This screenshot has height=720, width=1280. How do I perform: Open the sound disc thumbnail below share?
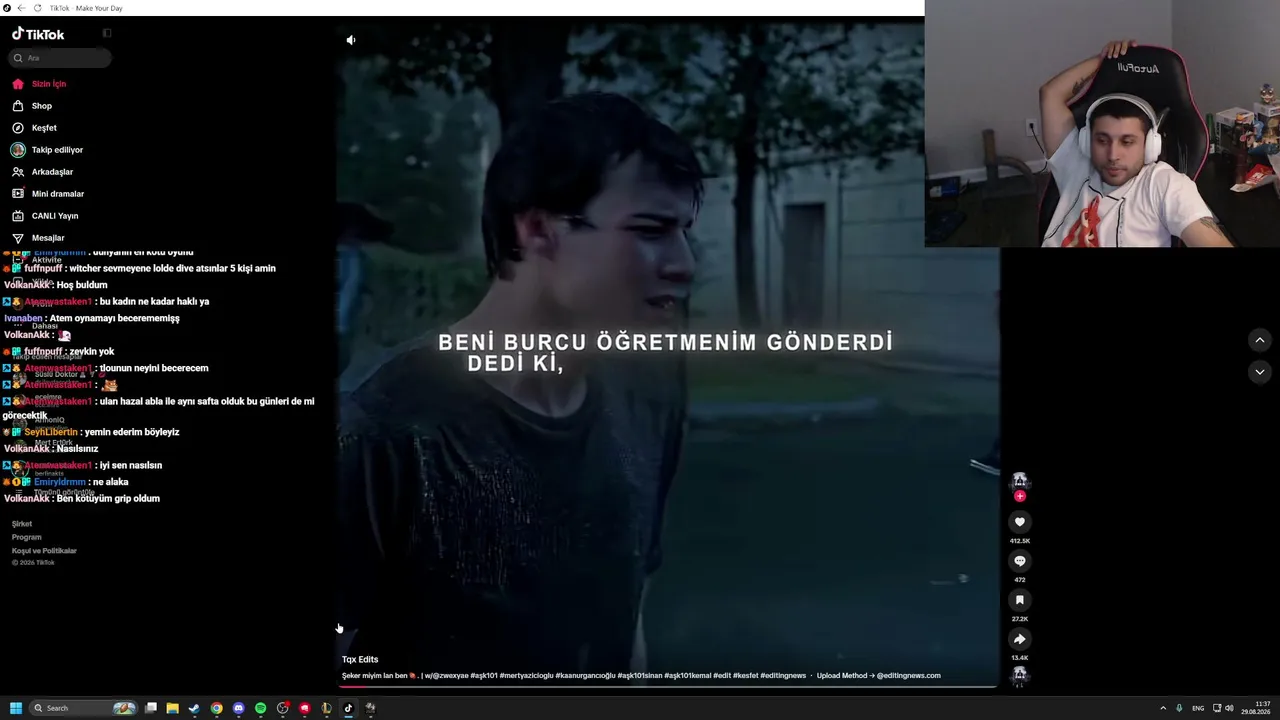pos(1019,675)
